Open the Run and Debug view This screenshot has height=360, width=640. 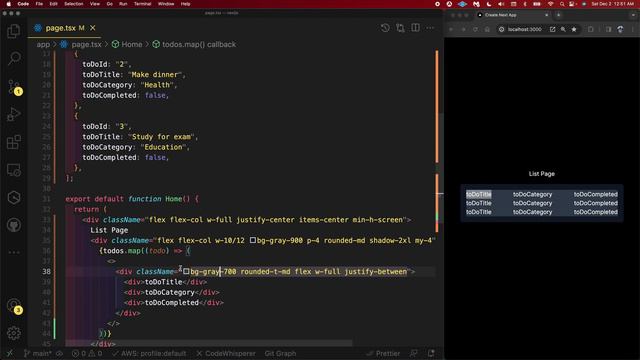point(14,114)
